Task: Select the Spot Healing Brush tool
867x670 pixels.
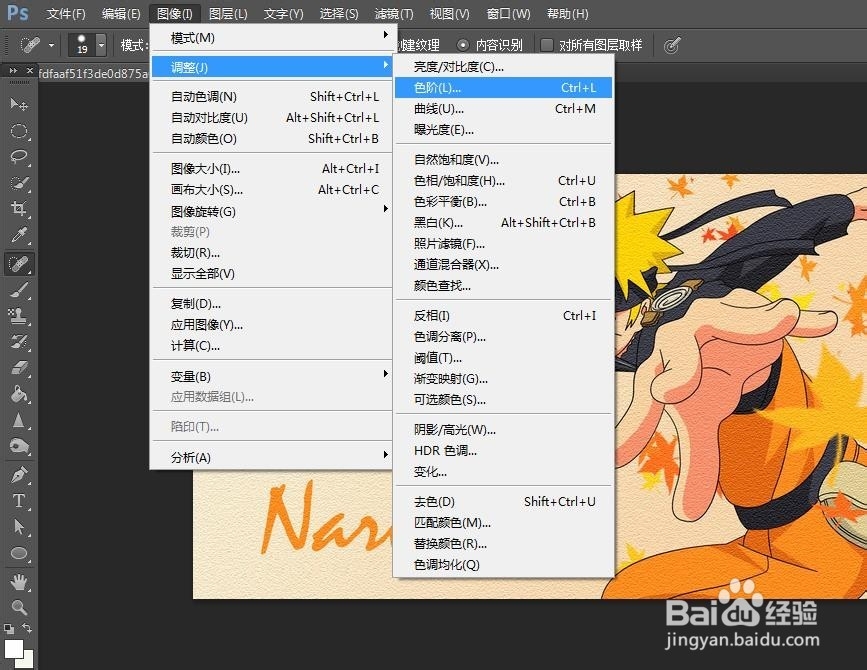Action: click(19, 264)
